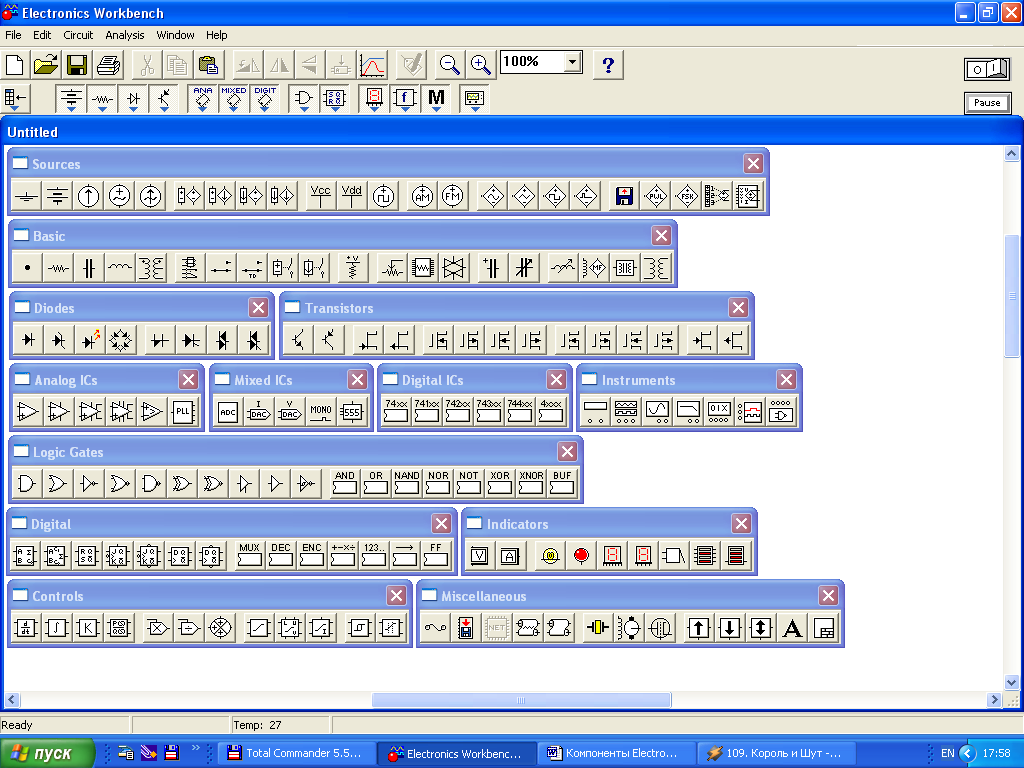Select the capacitor in Basic panel
The width and height of the screenshot is (1024, 768).
tap(89, 268)
